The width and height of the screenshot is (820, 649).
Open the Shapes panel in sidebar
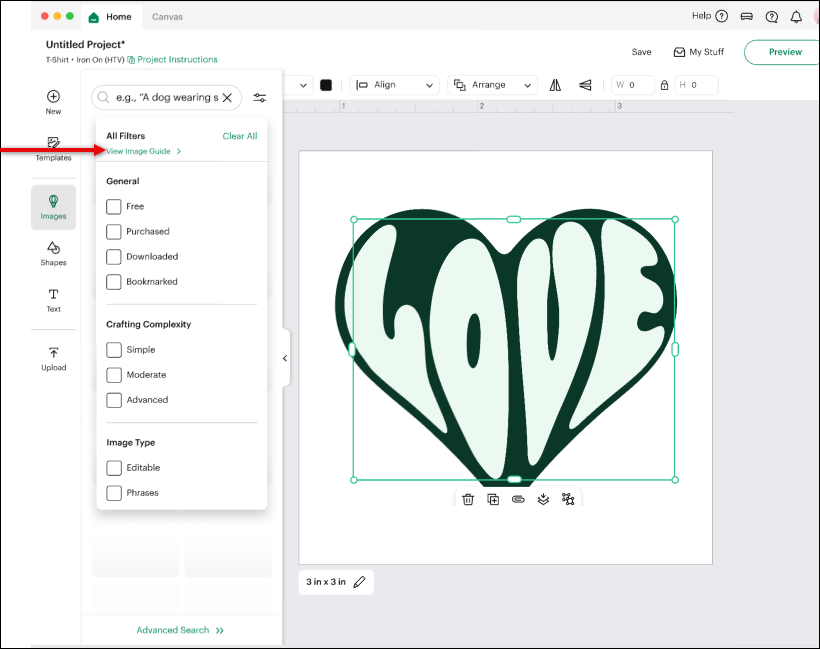tap(53, 253)
